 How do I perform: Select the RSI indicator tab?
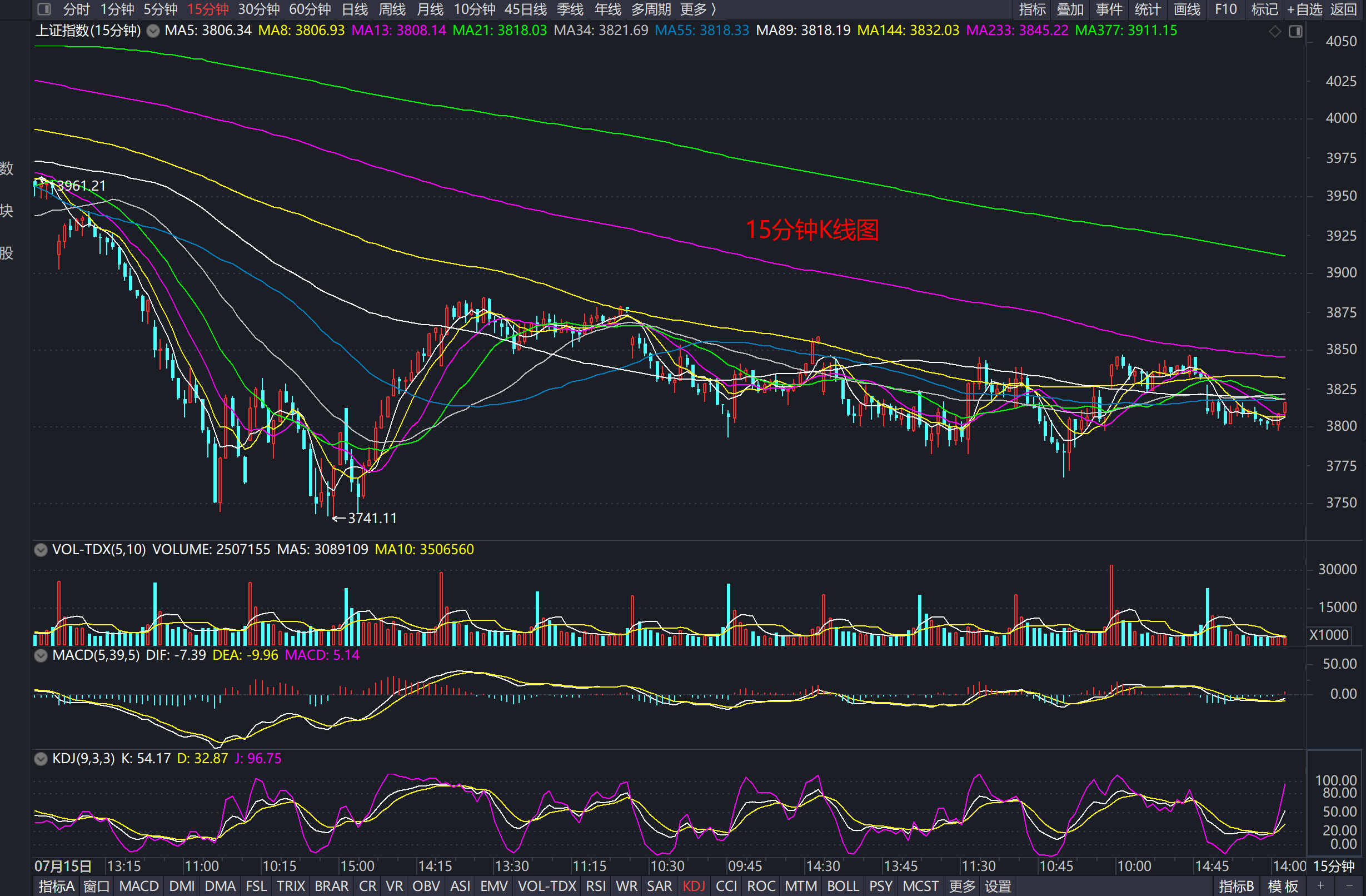coord(596,886)
